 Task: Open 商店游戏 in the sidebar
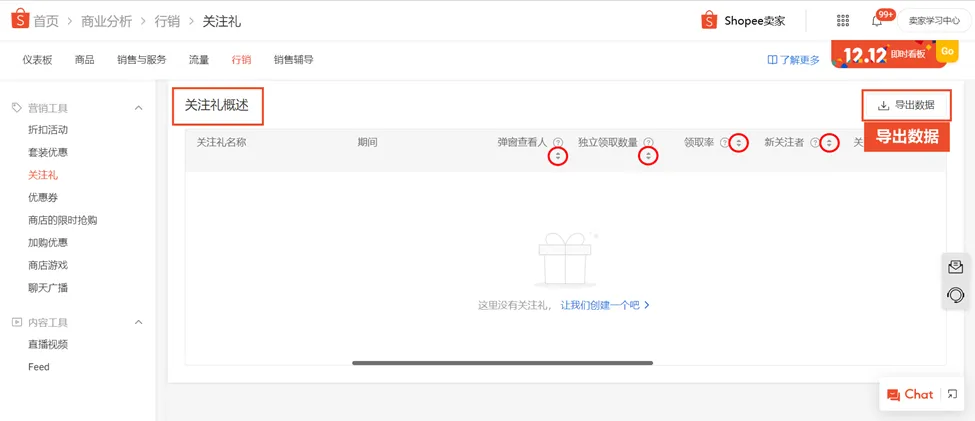point(48,265)
